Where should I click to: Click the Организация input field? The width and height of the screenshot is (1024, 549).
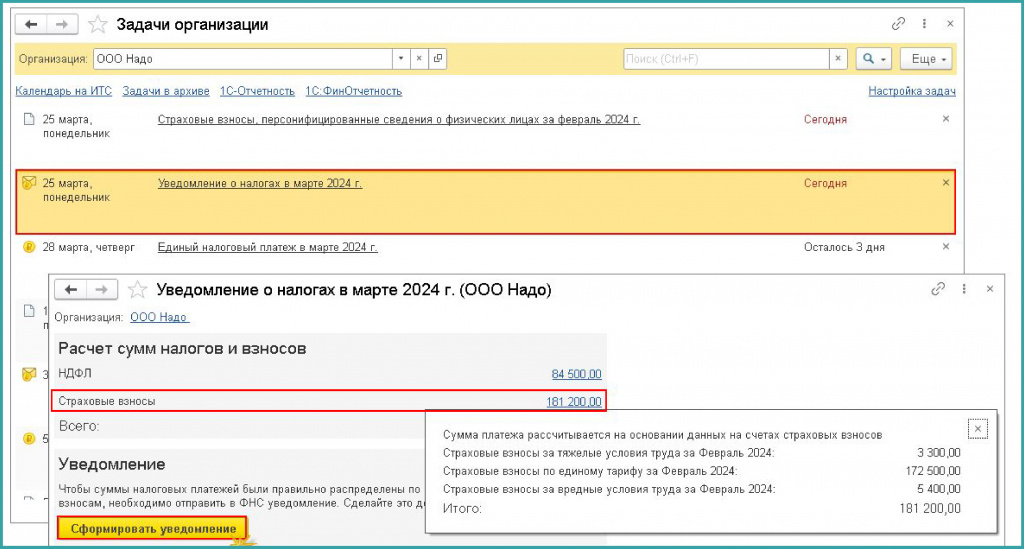click(242, 59)
